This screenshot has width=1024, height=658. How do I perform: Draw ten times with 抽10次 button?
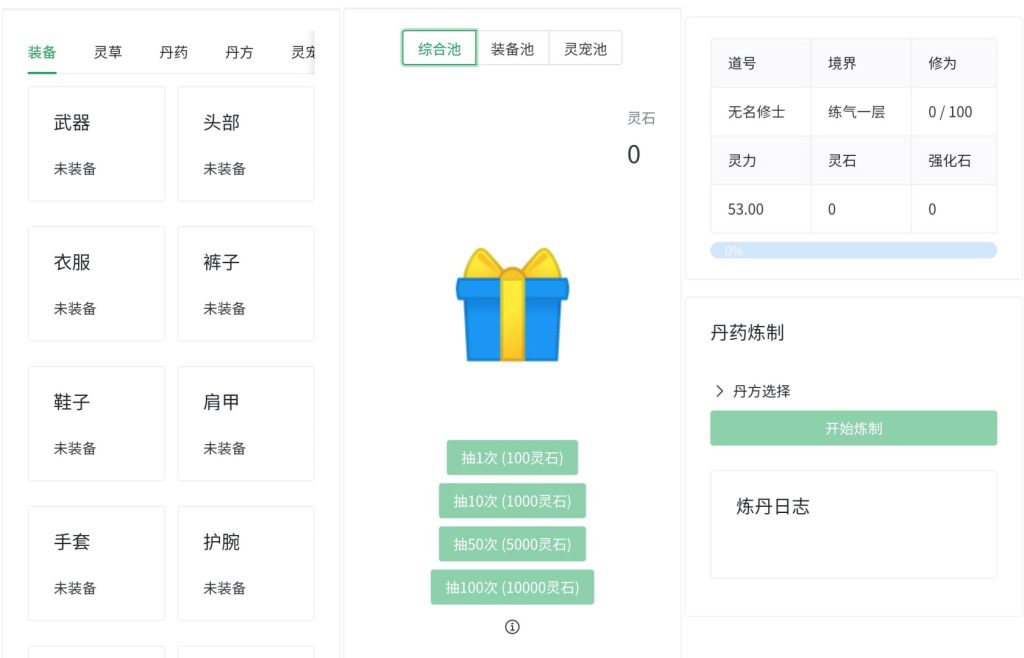512,500
